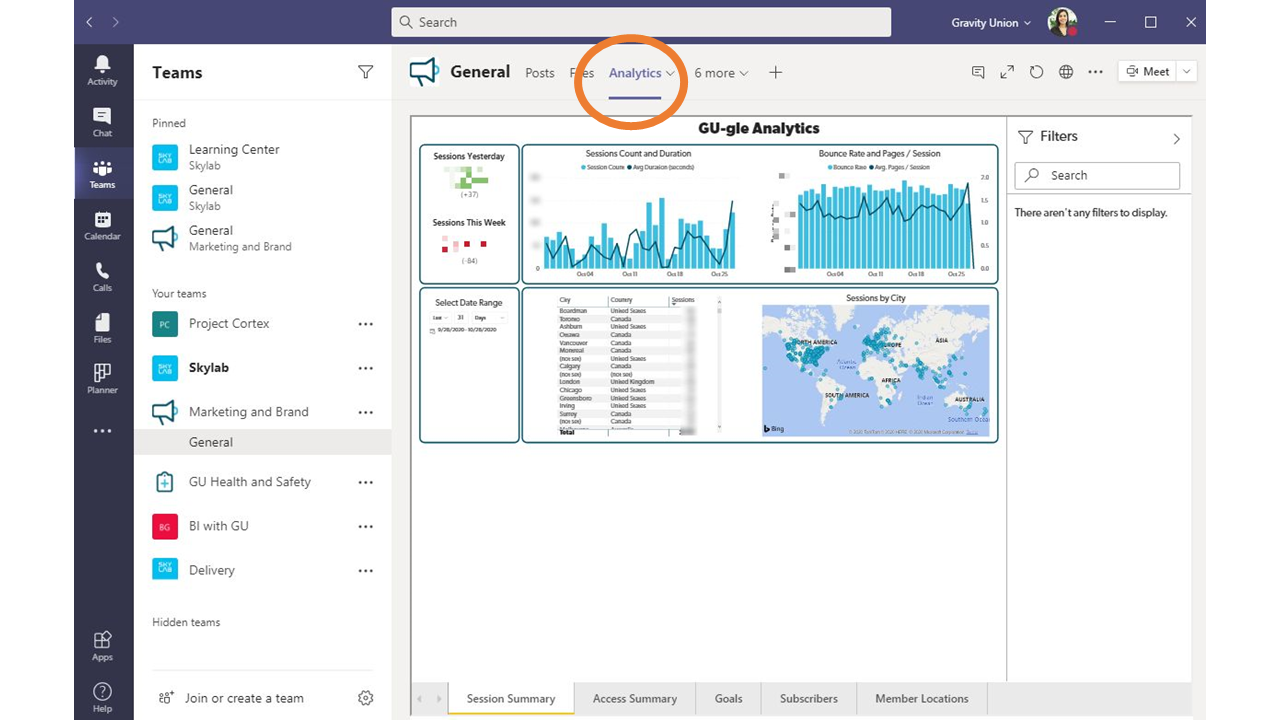
Task: Reload the tab with the refresh icon
Action: coord(1036,72)
